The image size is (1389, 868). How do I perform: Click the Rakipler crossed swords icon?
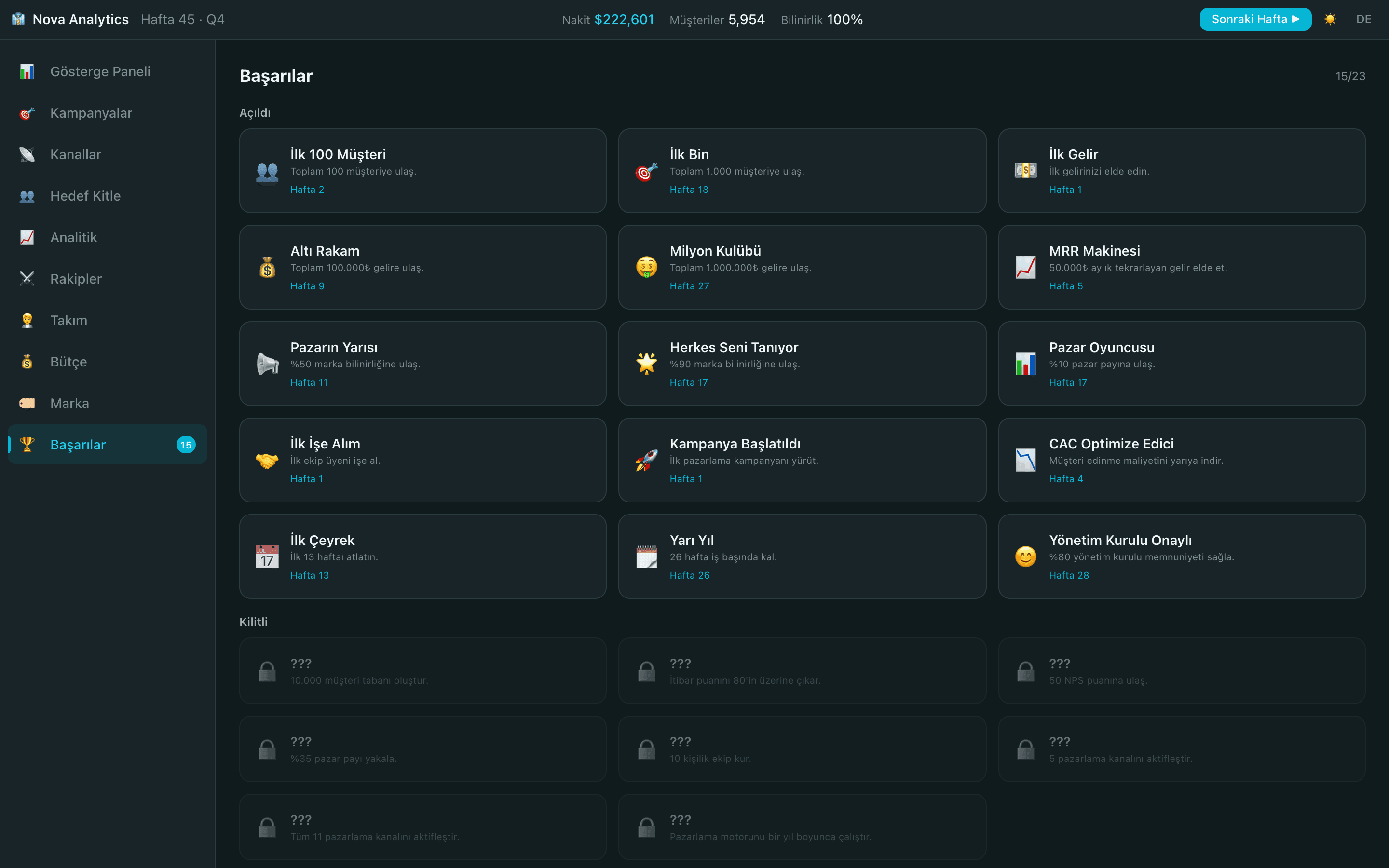(27, 278)
